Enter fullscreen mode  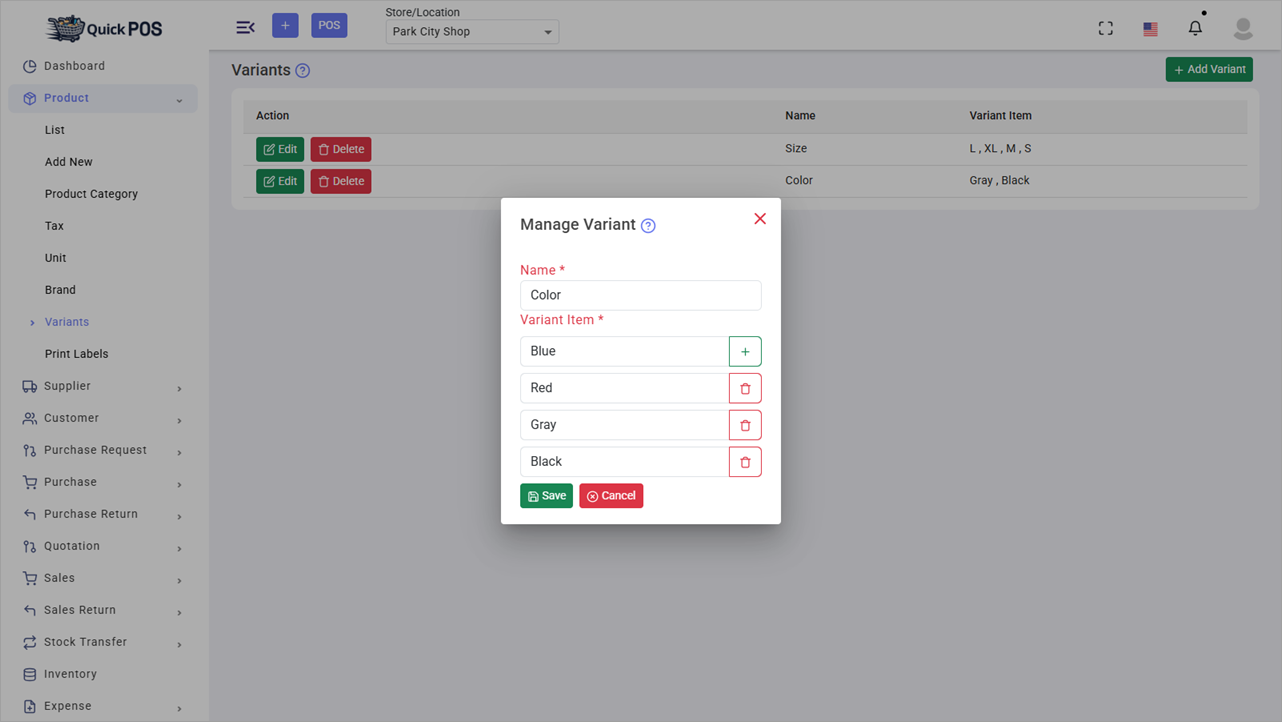1105,28
